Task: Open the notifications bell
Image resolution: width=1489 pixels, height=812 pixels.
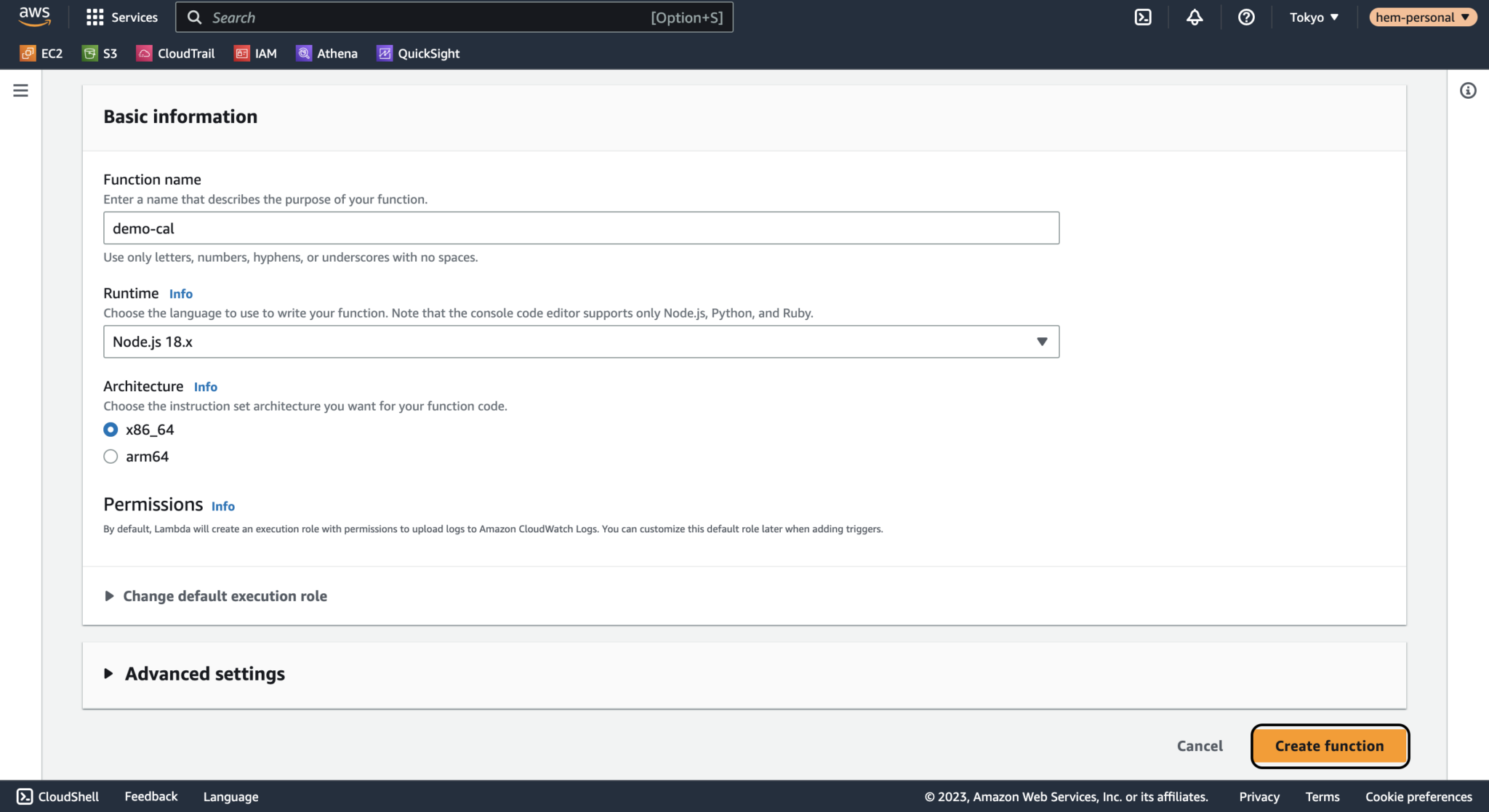Action: pos(1195,17)
